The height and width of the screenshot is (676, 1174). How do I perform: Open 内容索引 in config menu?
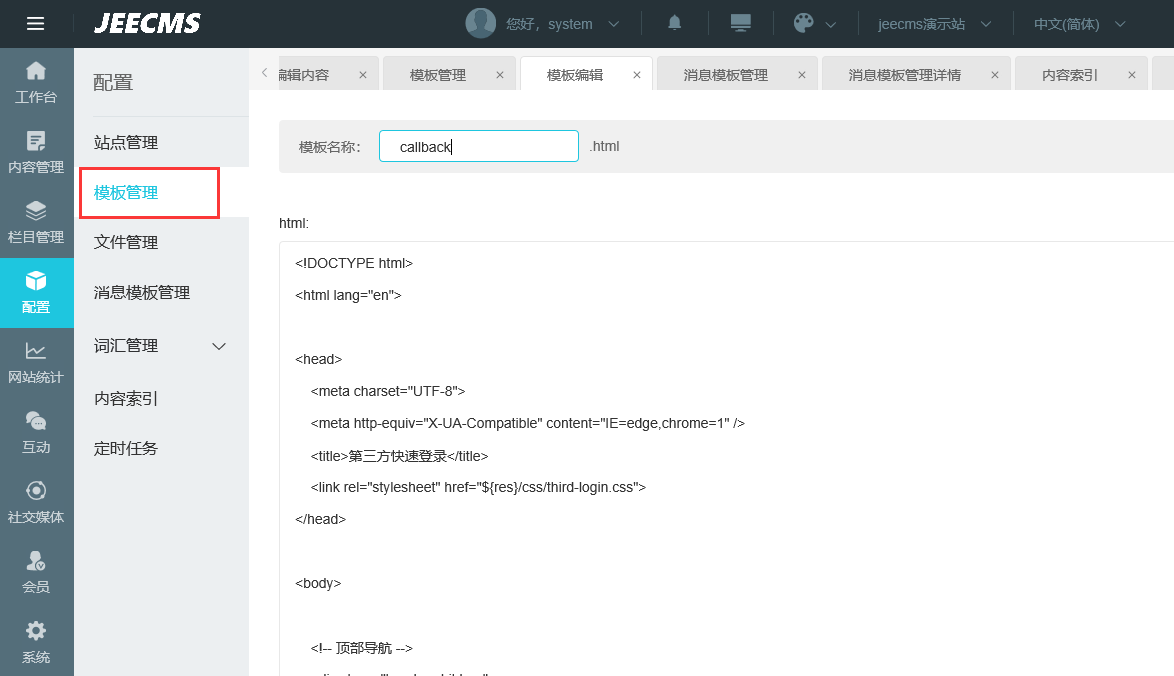pos(126,398)
